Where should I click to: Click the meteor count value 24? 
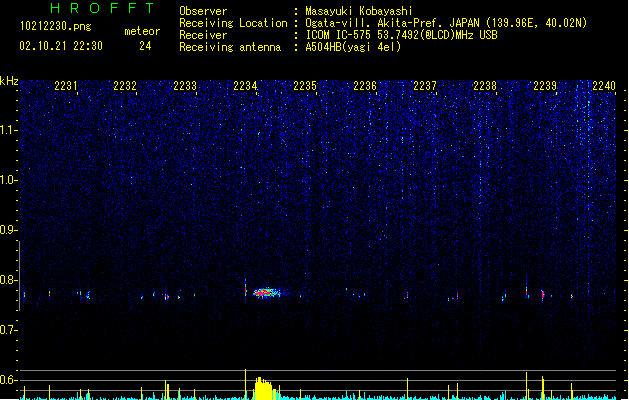pyautogui.click(x=145, y=46)
